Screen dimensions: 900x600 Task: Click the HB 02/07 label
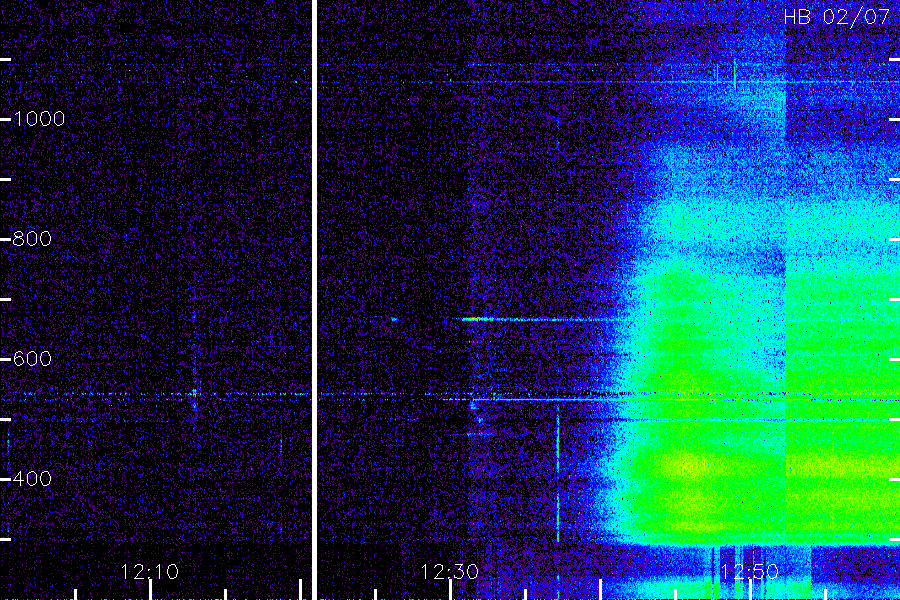coord(836,17)
